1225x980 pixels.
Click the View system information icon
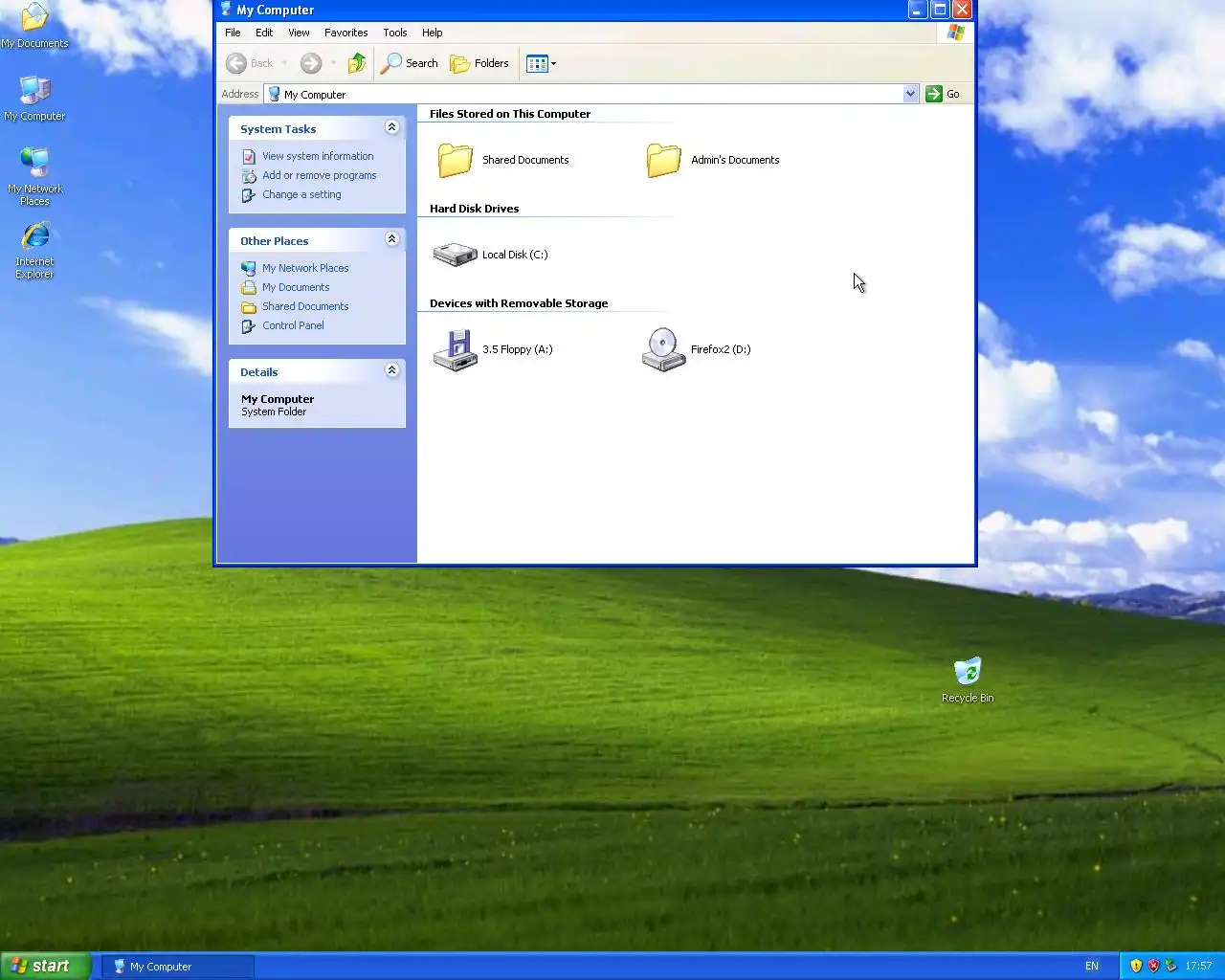click(x=249, y=156)
